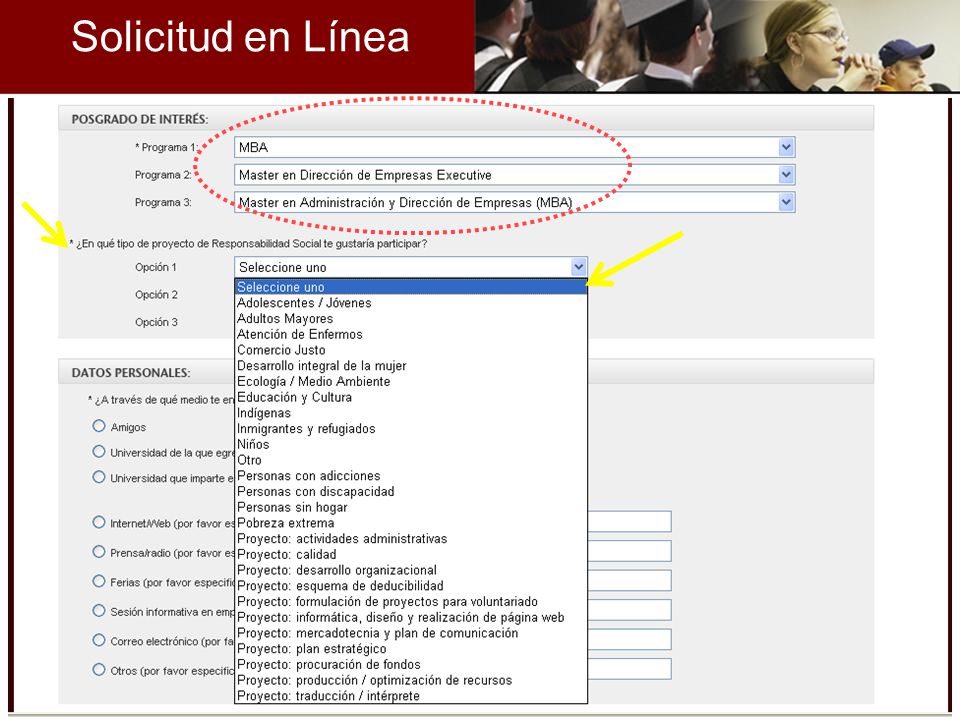
Task: Select 'Proyecto: producción / optimización de recursos'
Action: click(411, 680)
